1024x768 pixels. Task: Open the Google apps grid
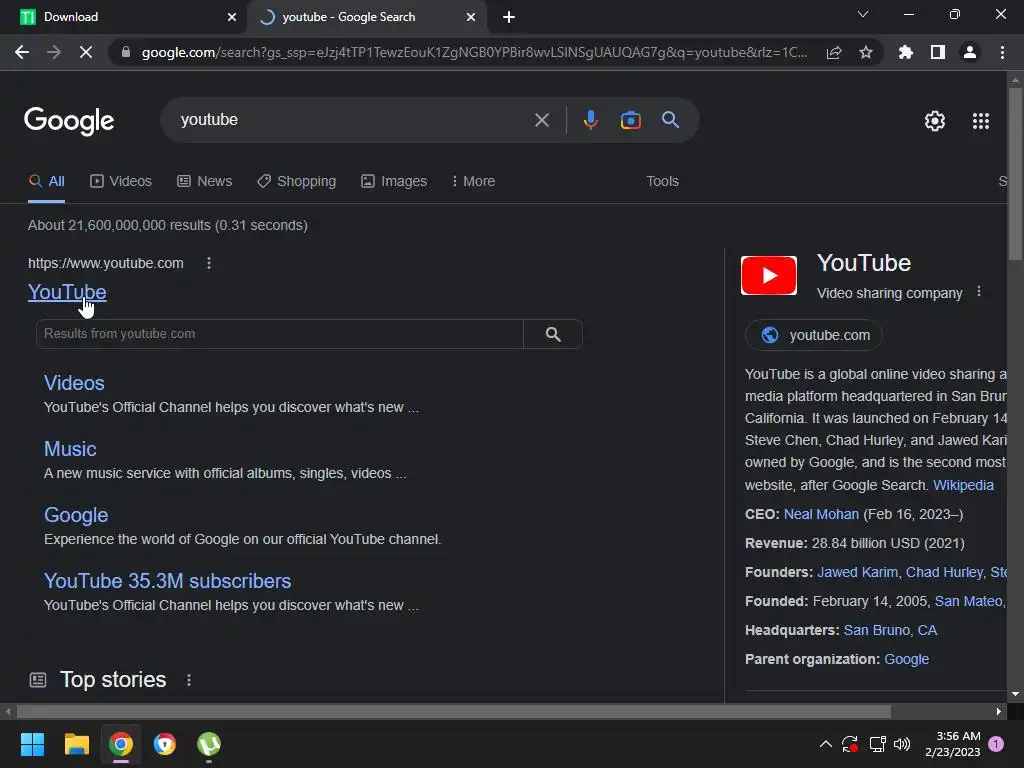pos(980,121)
